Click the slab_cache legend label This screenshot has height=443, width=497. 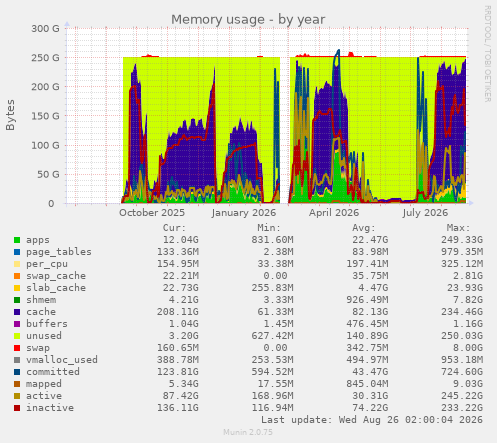[56, 288]
